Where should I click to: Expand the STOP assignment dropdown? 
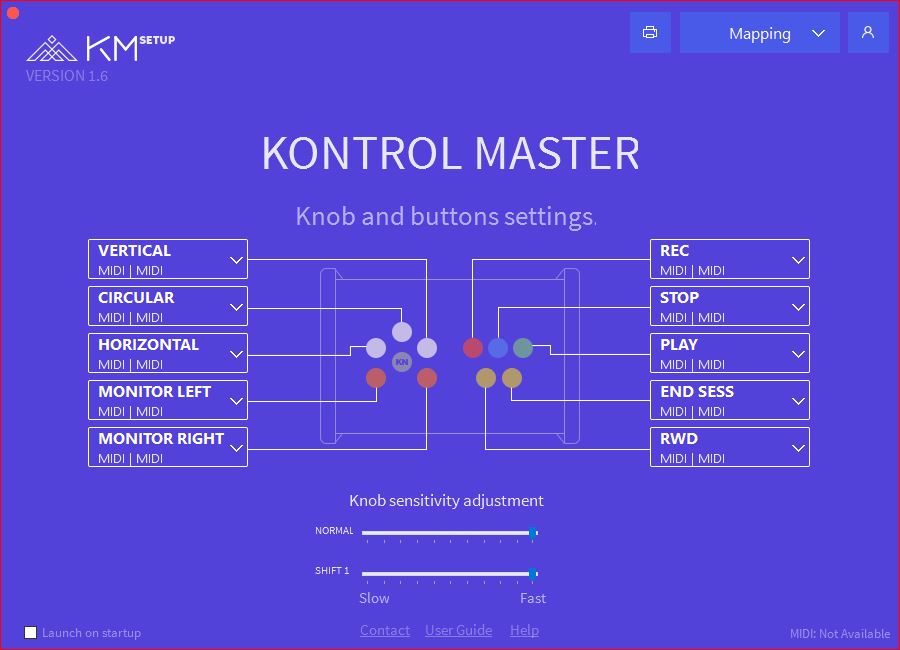[x=730, y=306]
